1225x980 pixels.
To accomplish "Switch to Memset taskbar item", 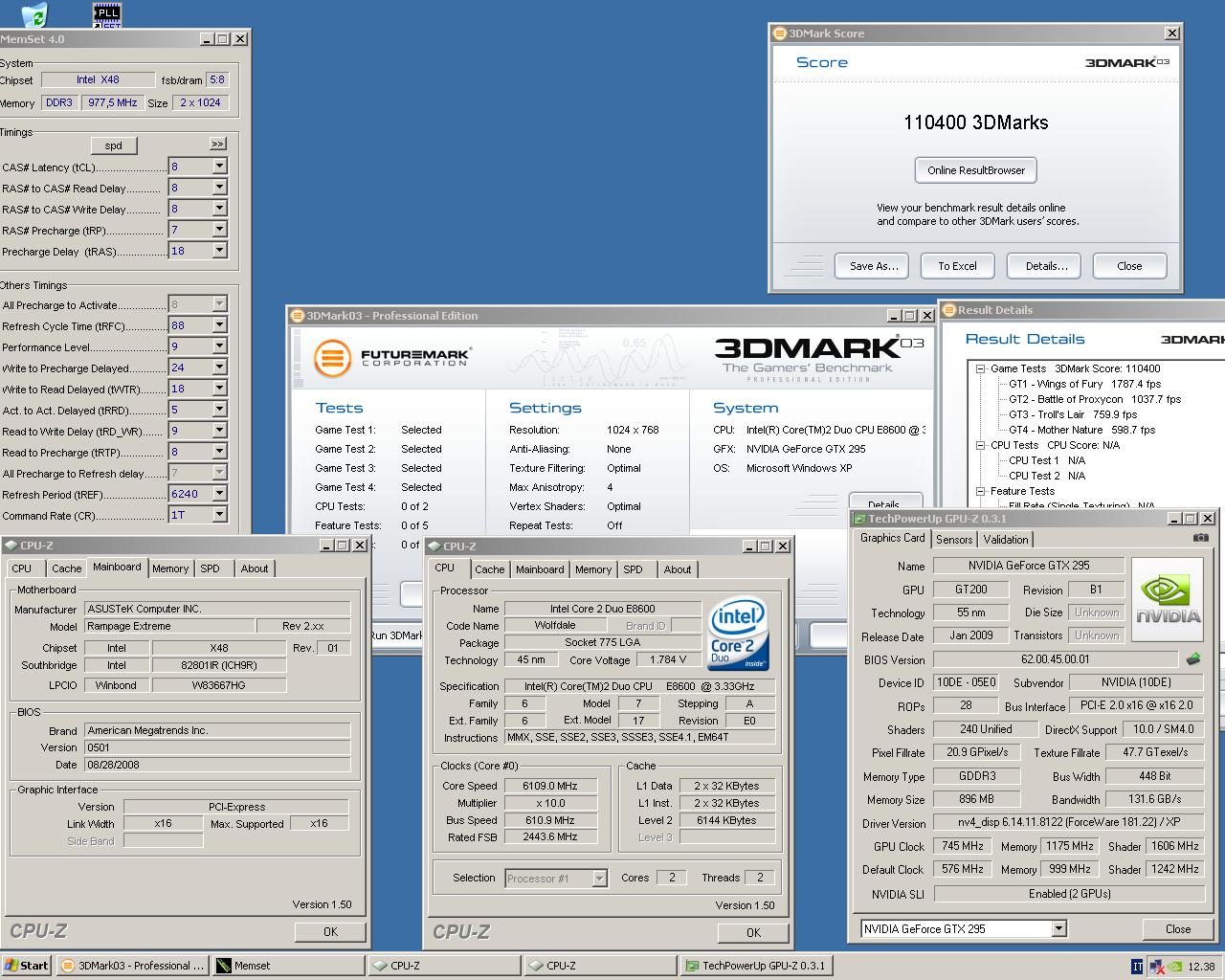I will (x=287, y=966).
